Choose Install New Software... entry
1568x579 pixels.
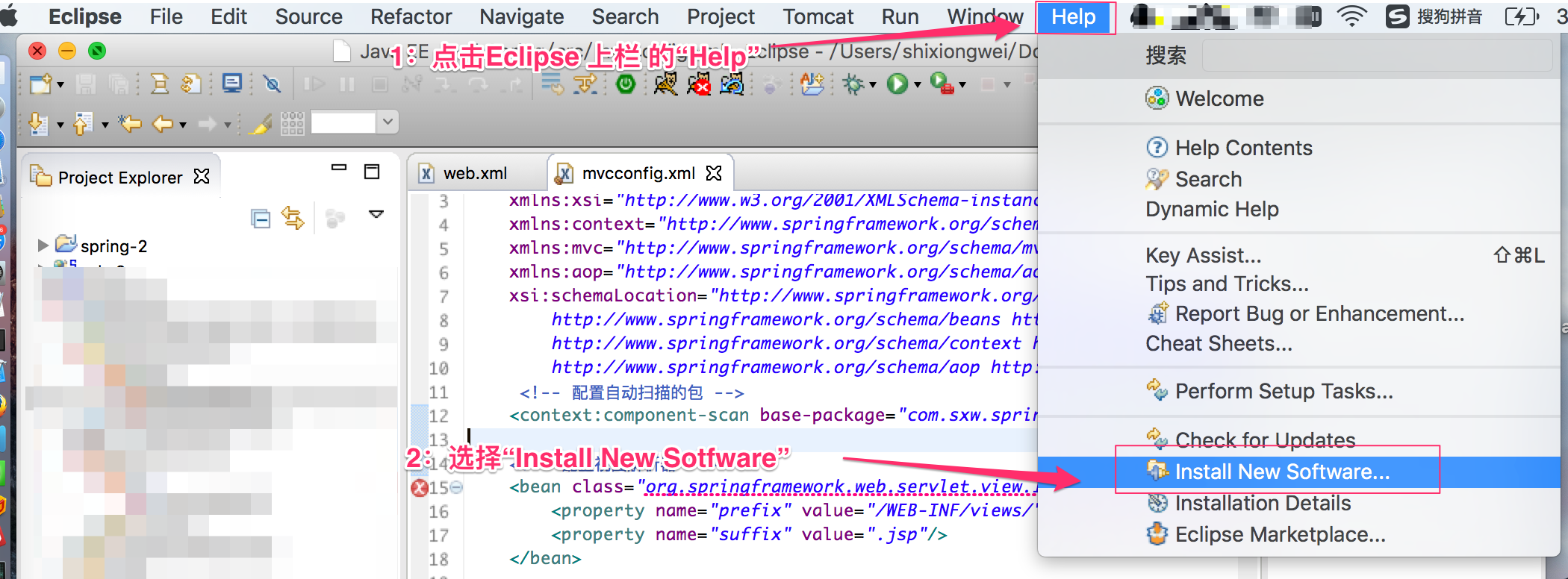(x=1299, y=472)
